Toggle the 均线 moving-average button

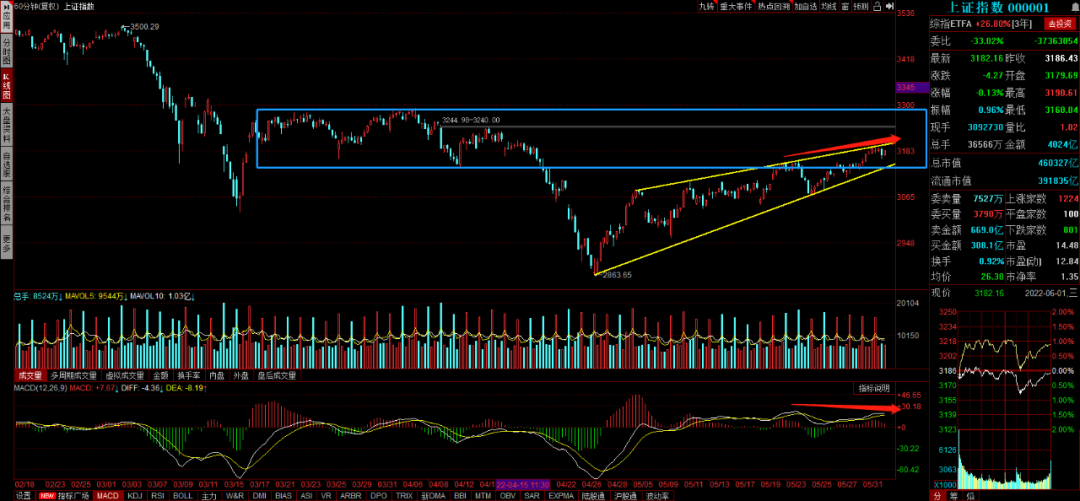pos(829,6)
